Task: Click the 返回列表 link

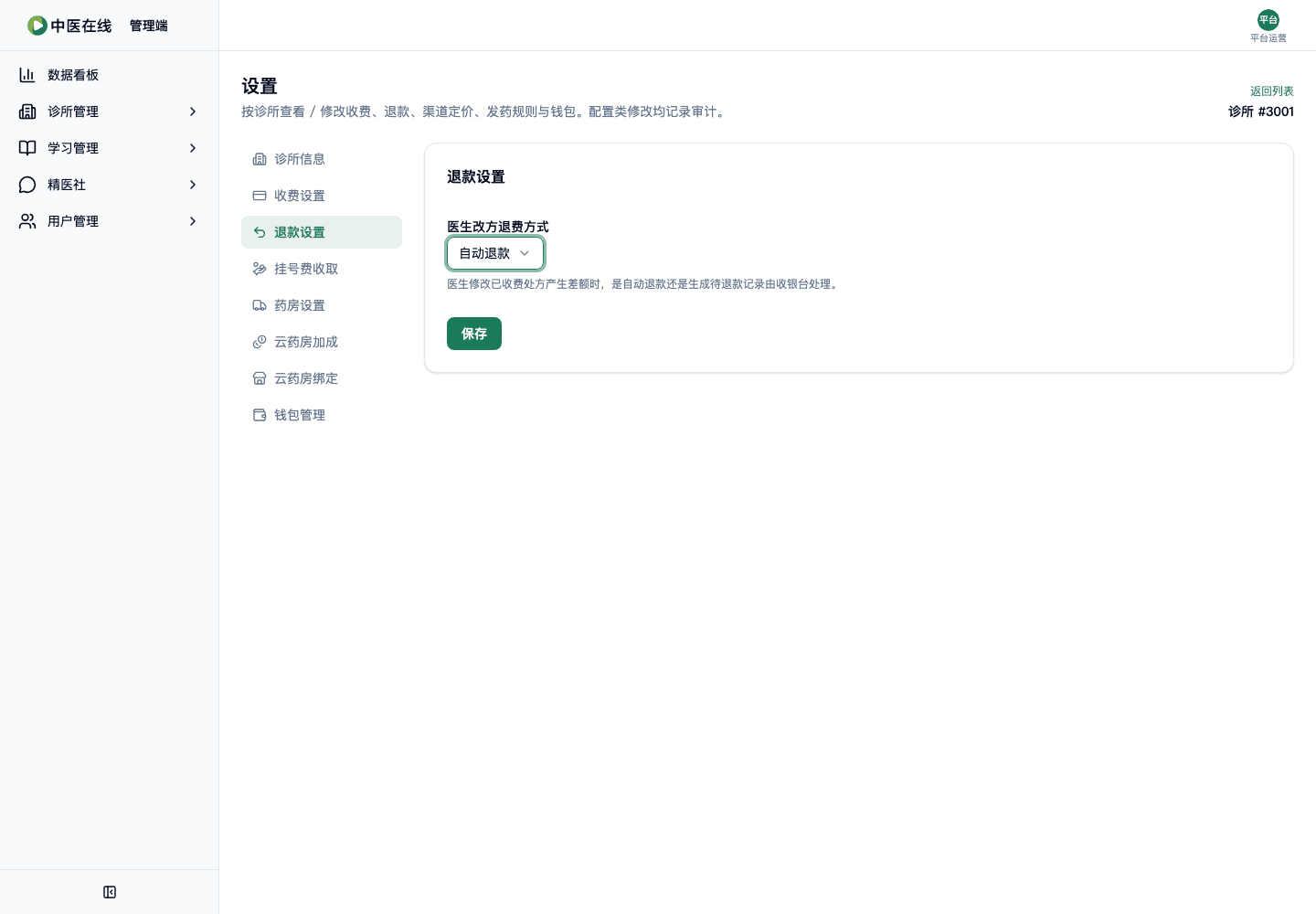Action: (1272, 91)
